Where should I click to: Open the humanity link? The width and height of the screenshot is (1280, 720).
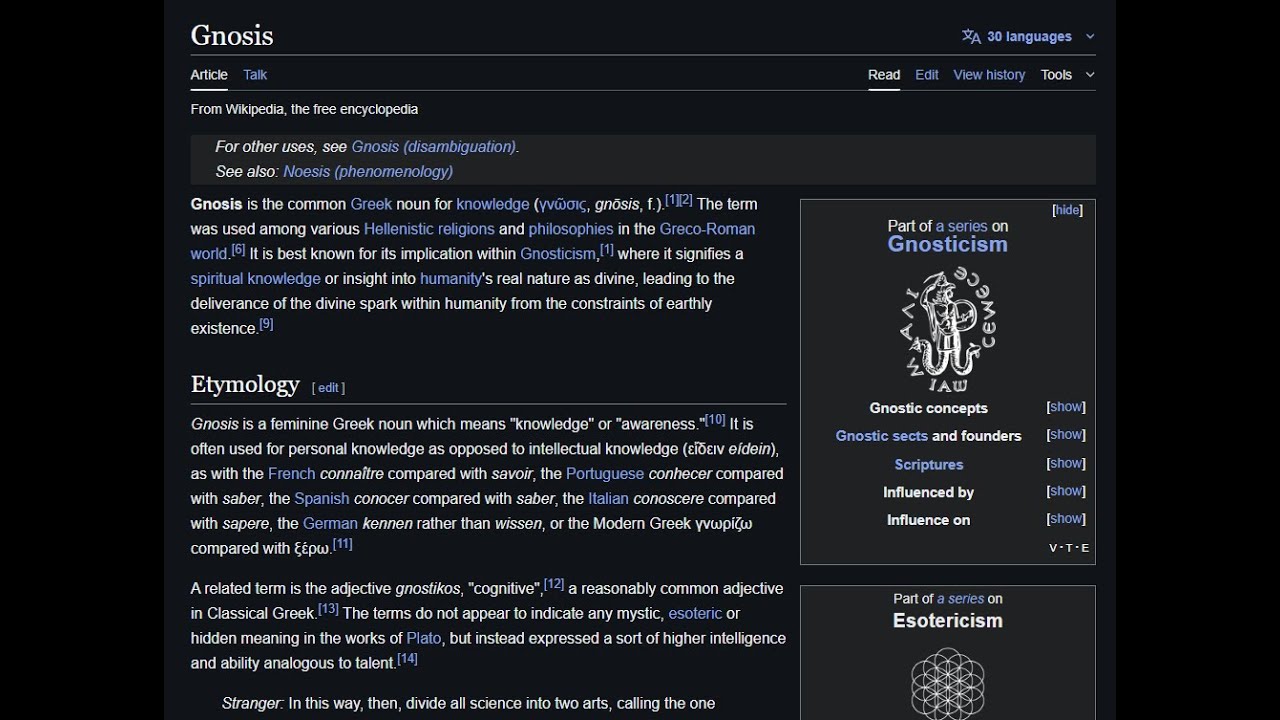451,279
